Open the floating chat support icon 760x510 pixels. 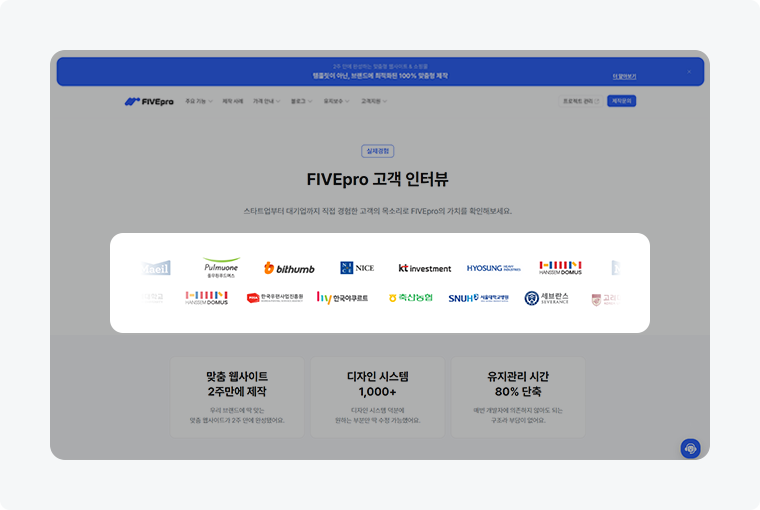point(690,448)
